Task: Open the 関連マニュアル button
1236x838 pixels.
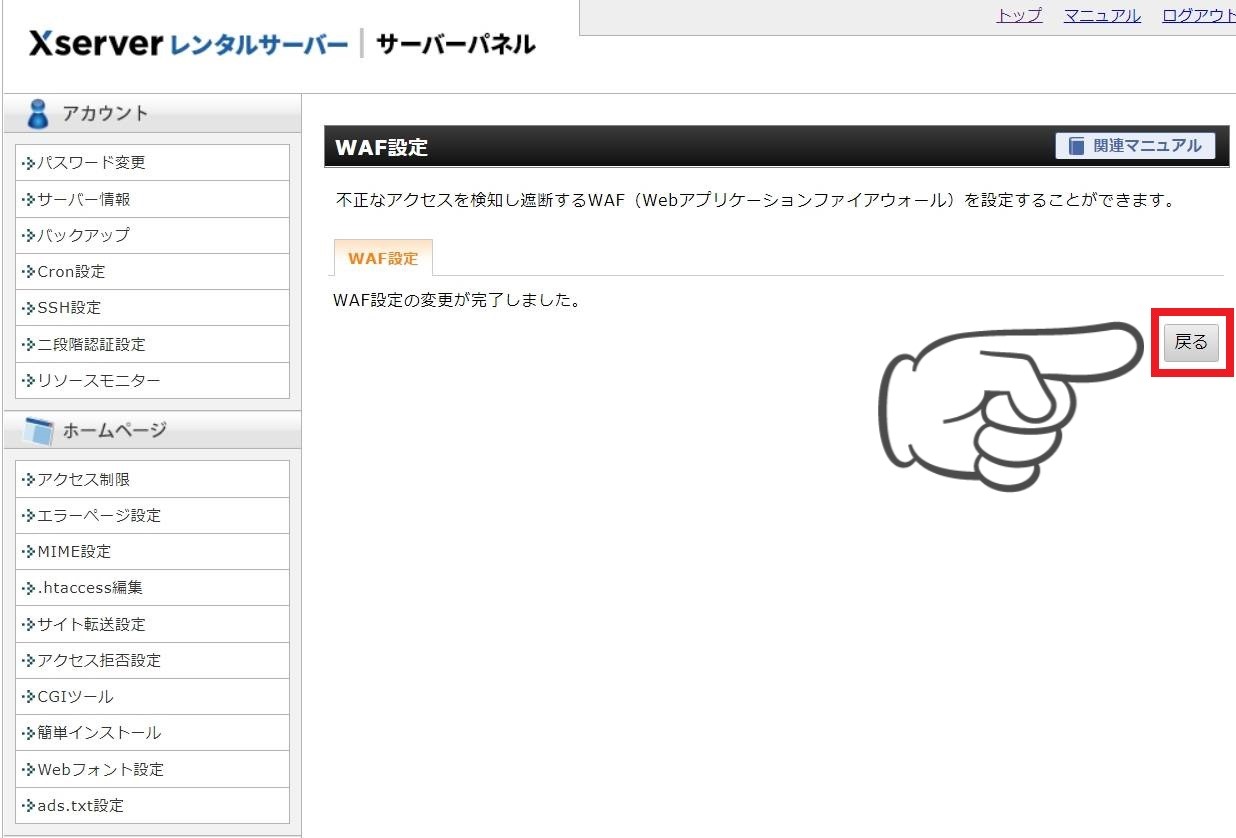Action: 1135,146
